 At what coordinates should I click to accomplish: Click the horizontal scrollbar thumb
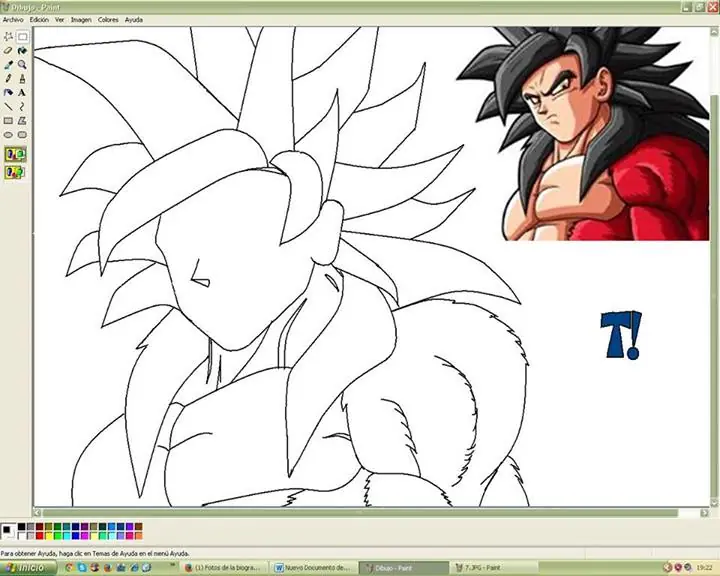[x=360, y=512]
